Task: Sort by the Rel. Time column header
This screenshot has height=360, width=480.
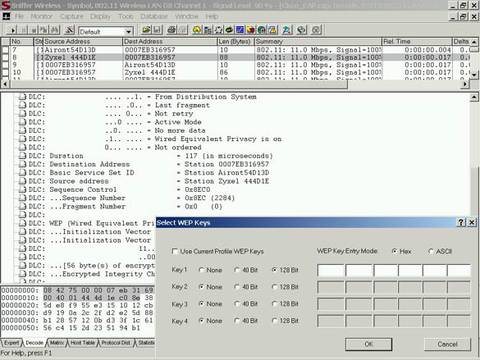Action: point(416,41)
